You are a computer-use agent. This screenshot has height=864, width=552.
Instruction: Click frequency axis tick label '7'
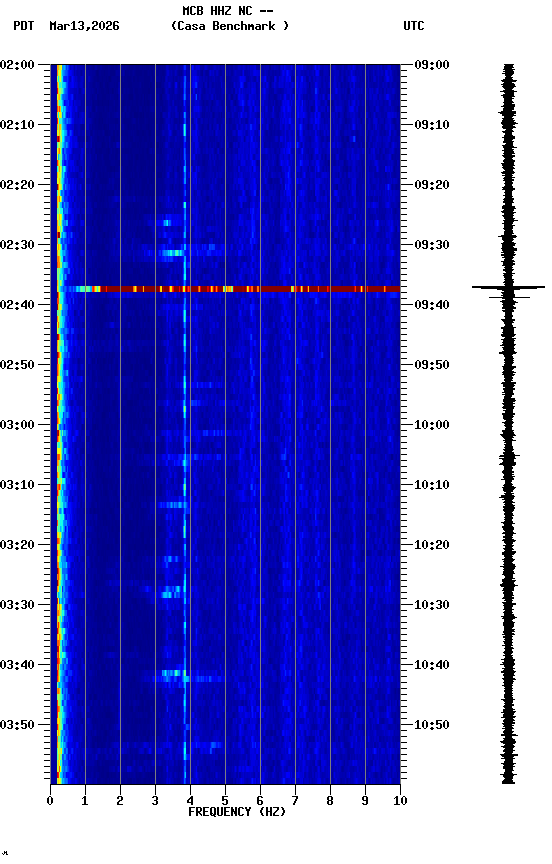pos(295,801)
